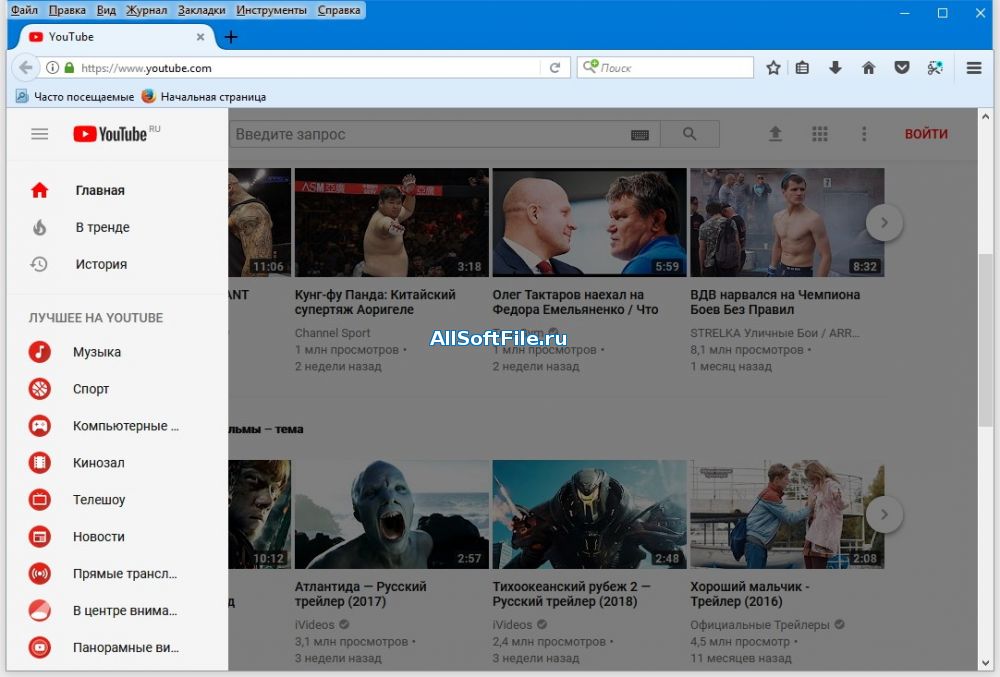The height and width of the screenshot is (677, 1000).
Task: Close the YouTube tab
Action: (200, 37)
